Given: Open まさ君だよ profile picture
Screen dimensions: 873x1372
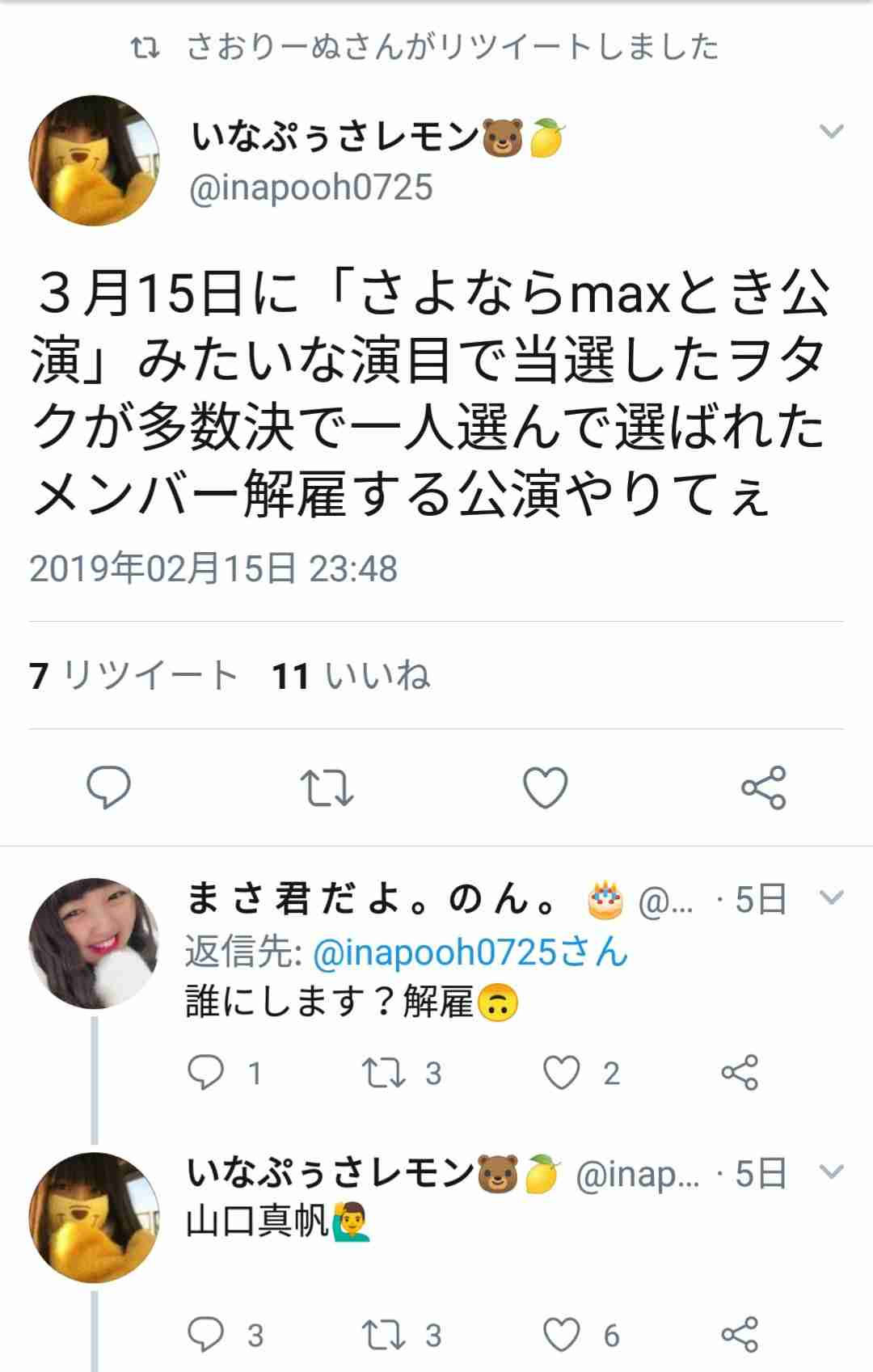Looking at the screenshot, I should (94, 944).
